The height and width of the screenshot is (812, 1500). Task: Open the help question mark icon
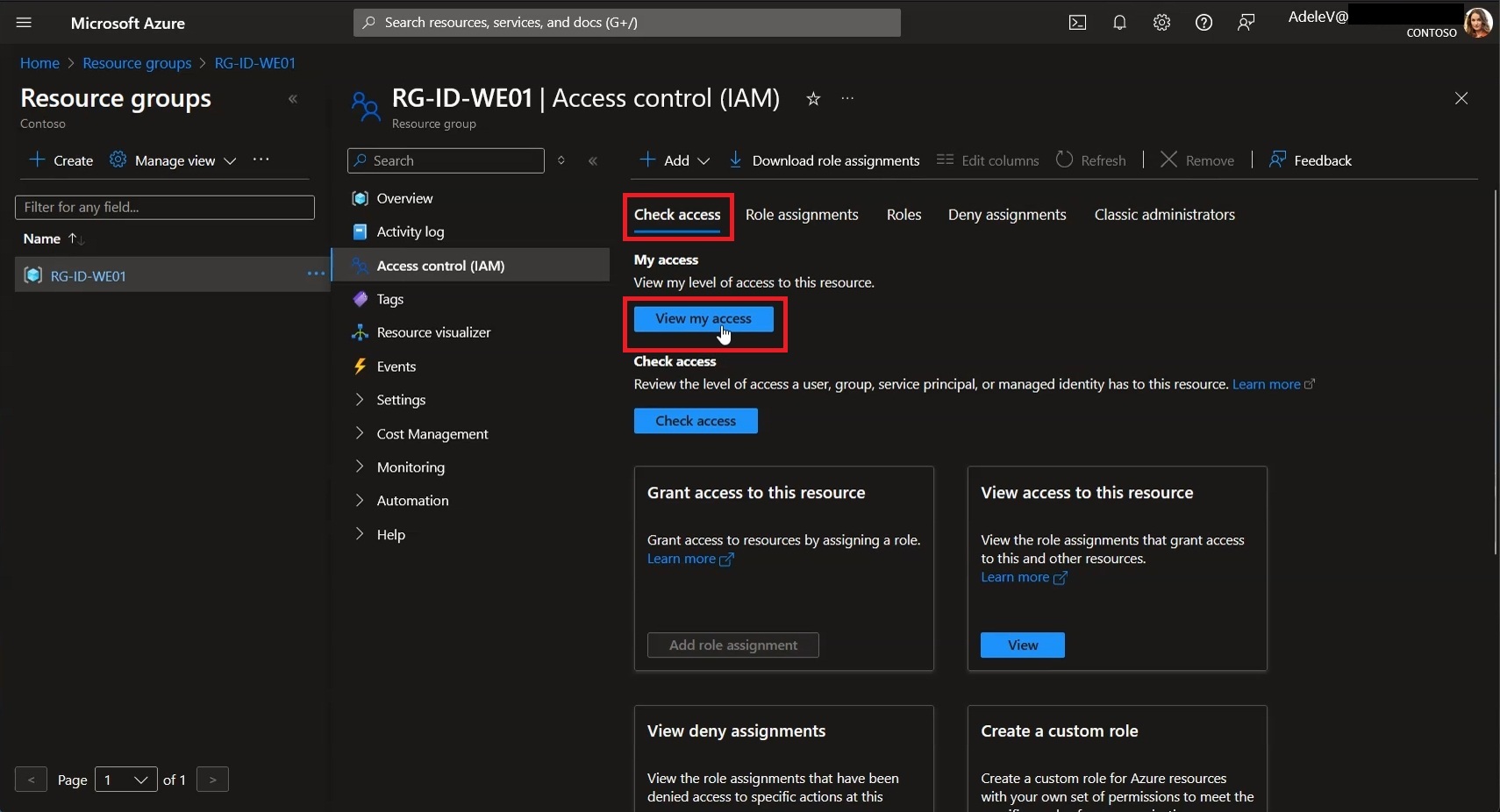1204,23
